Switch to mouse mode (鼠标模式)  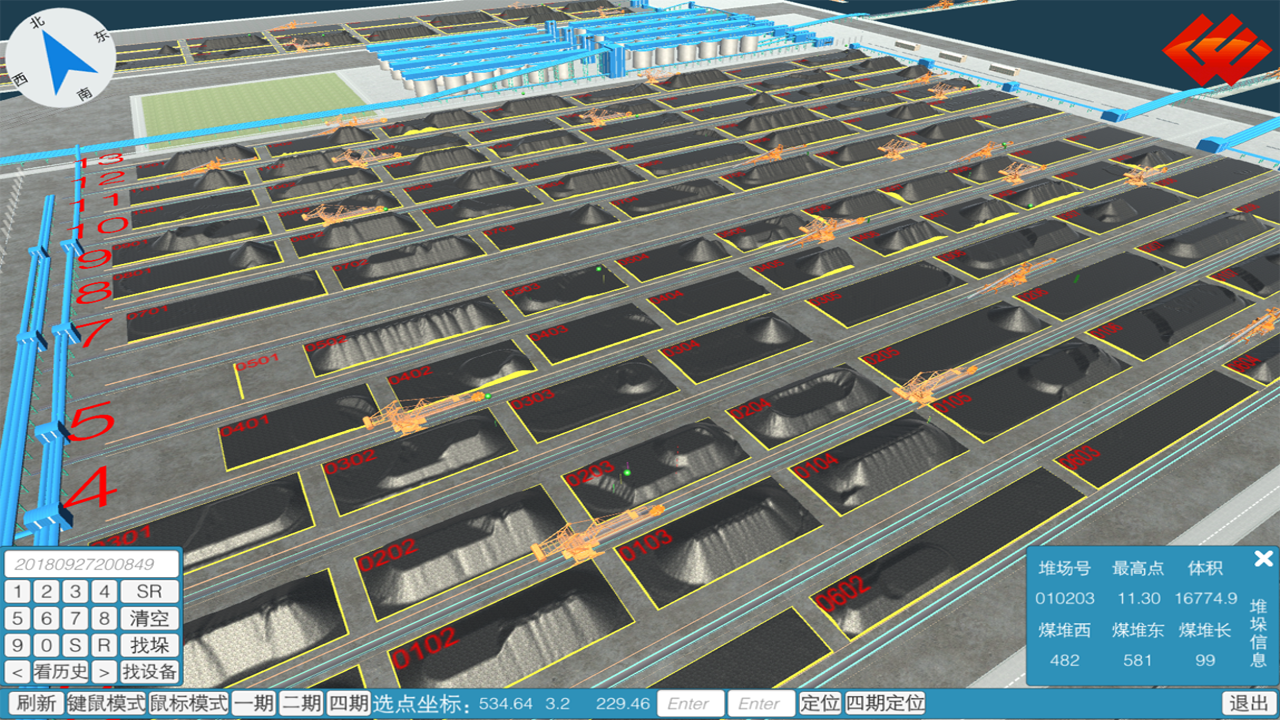pos(189,703)
